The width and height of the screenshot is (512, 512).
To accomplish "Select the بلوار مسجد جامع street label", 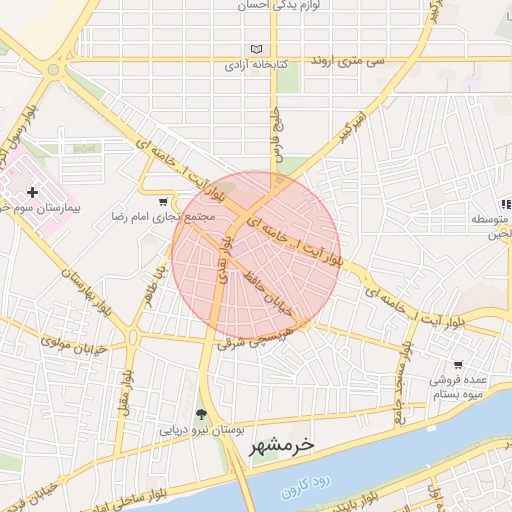I will (x=403, y=382).
